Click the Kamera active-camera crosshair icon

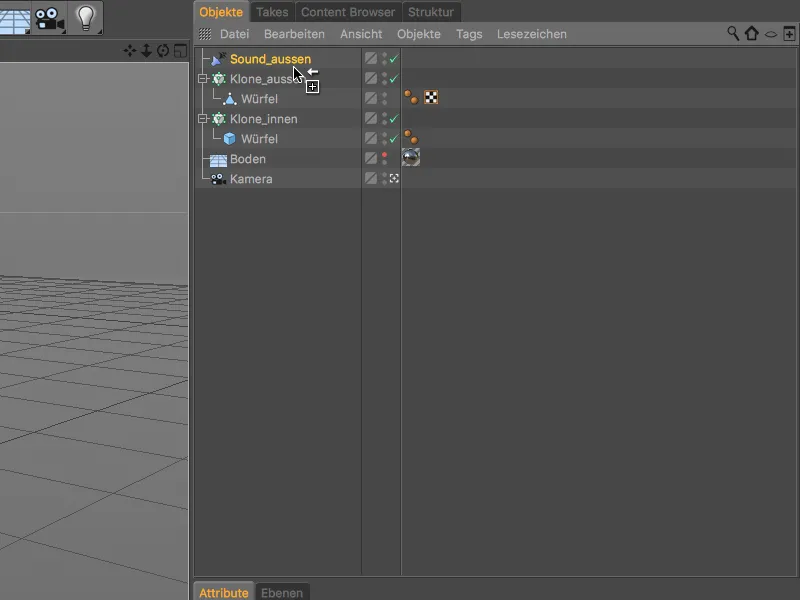pyautogui.click(x=394, y=179)
